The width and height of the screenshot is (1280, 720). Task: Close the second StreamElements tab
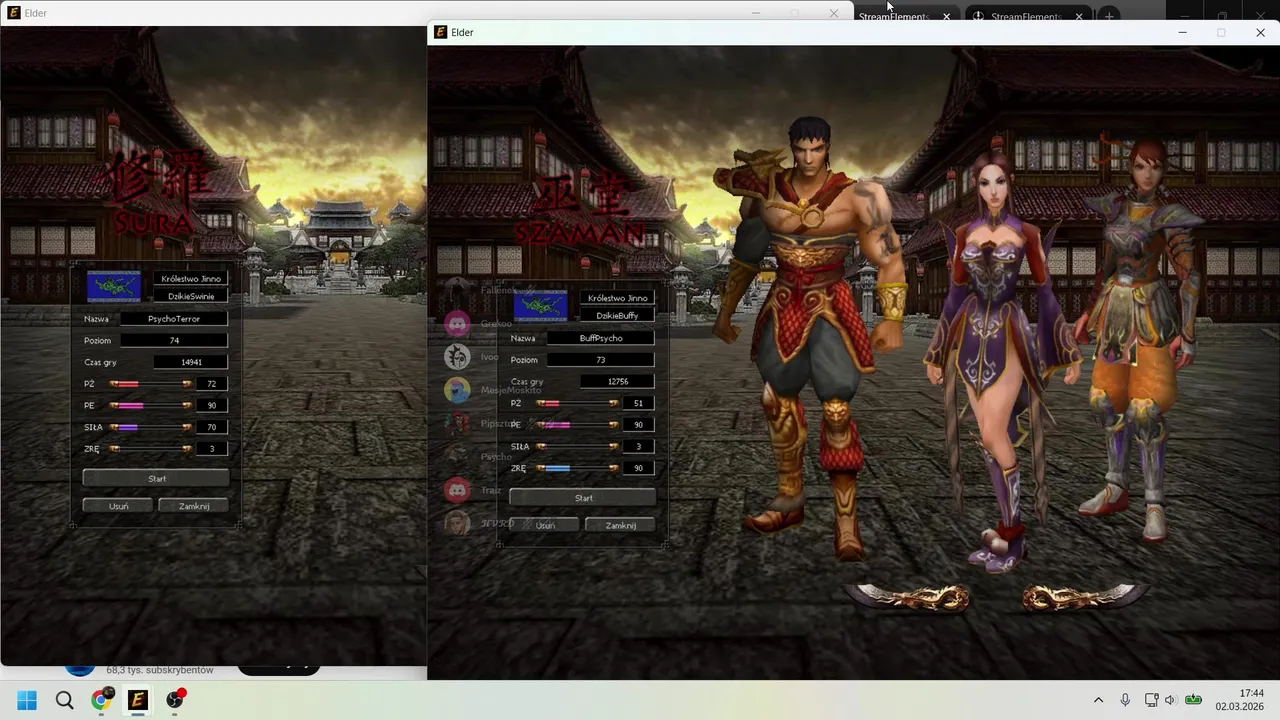[x=1078, y=16]
